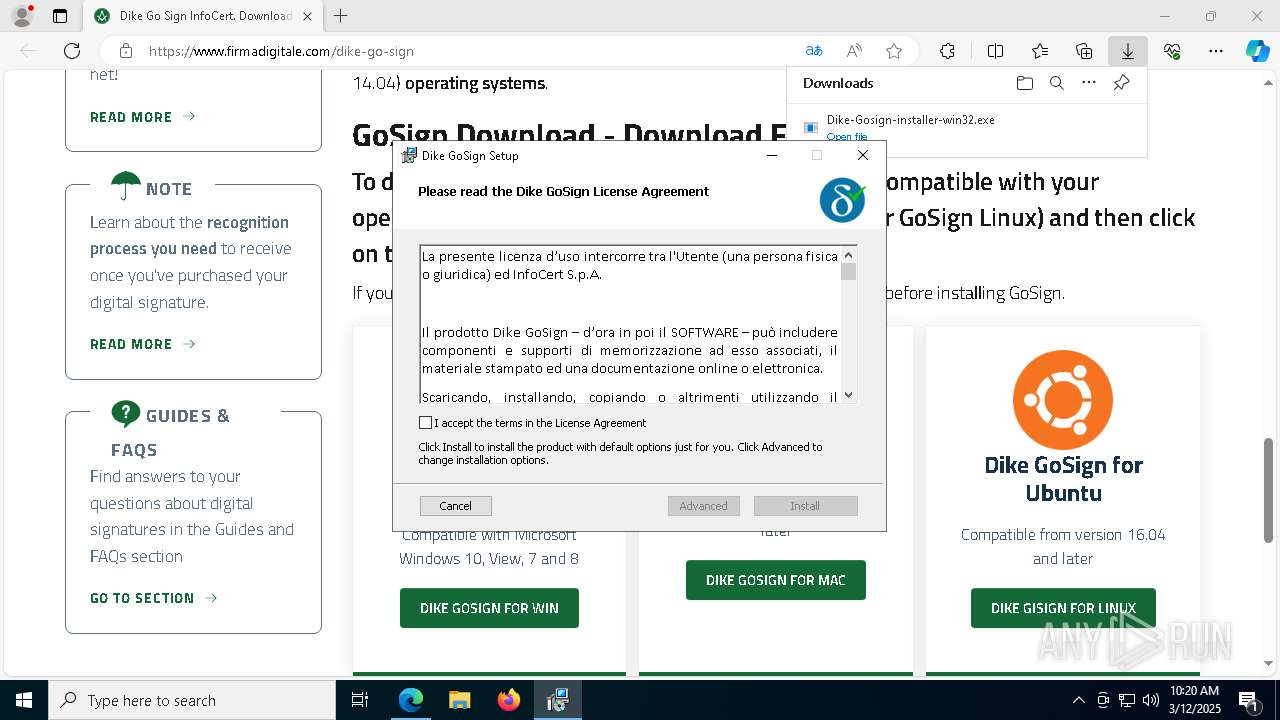Click the umbrella Note icon
1280x720 pixels.
pyautogui.click(x=126, y=186)
